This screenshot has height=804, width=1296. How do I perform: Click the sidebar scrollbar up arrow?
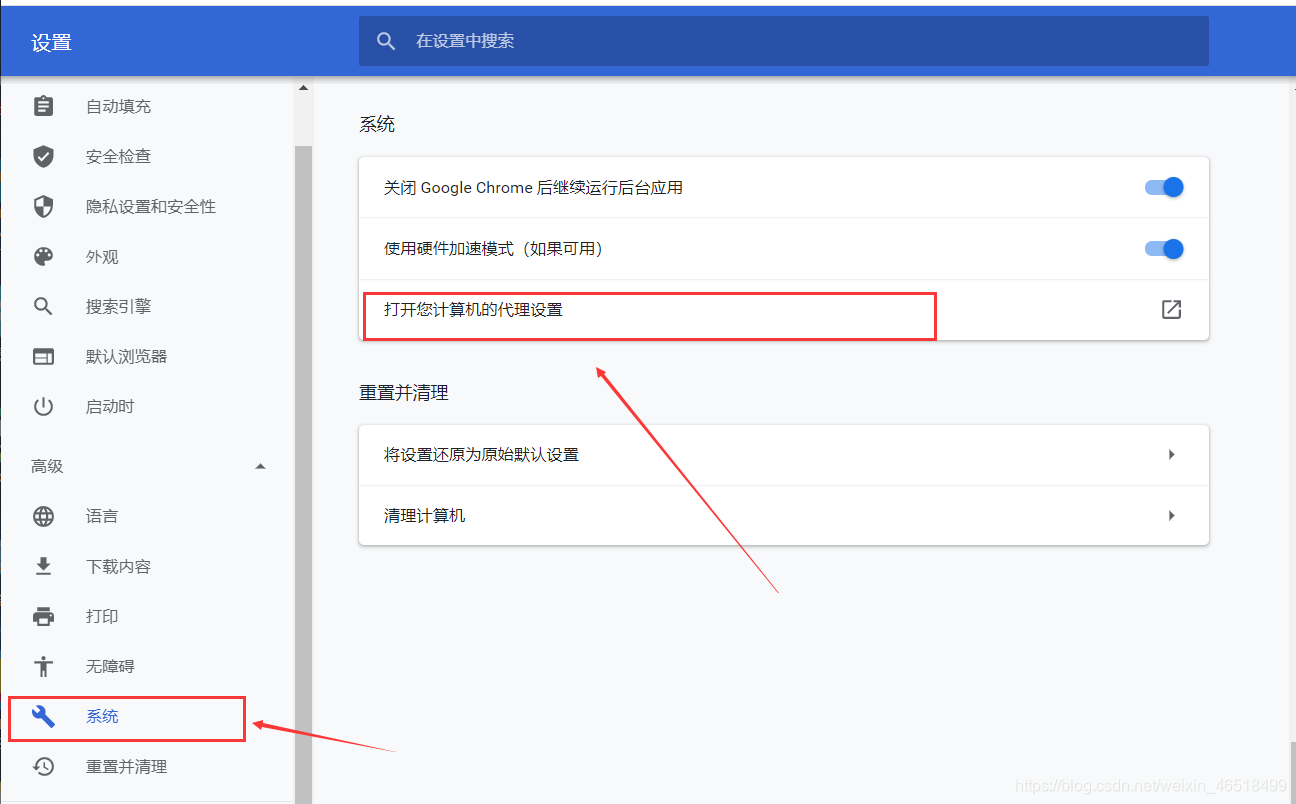click(x=303, y=89)
